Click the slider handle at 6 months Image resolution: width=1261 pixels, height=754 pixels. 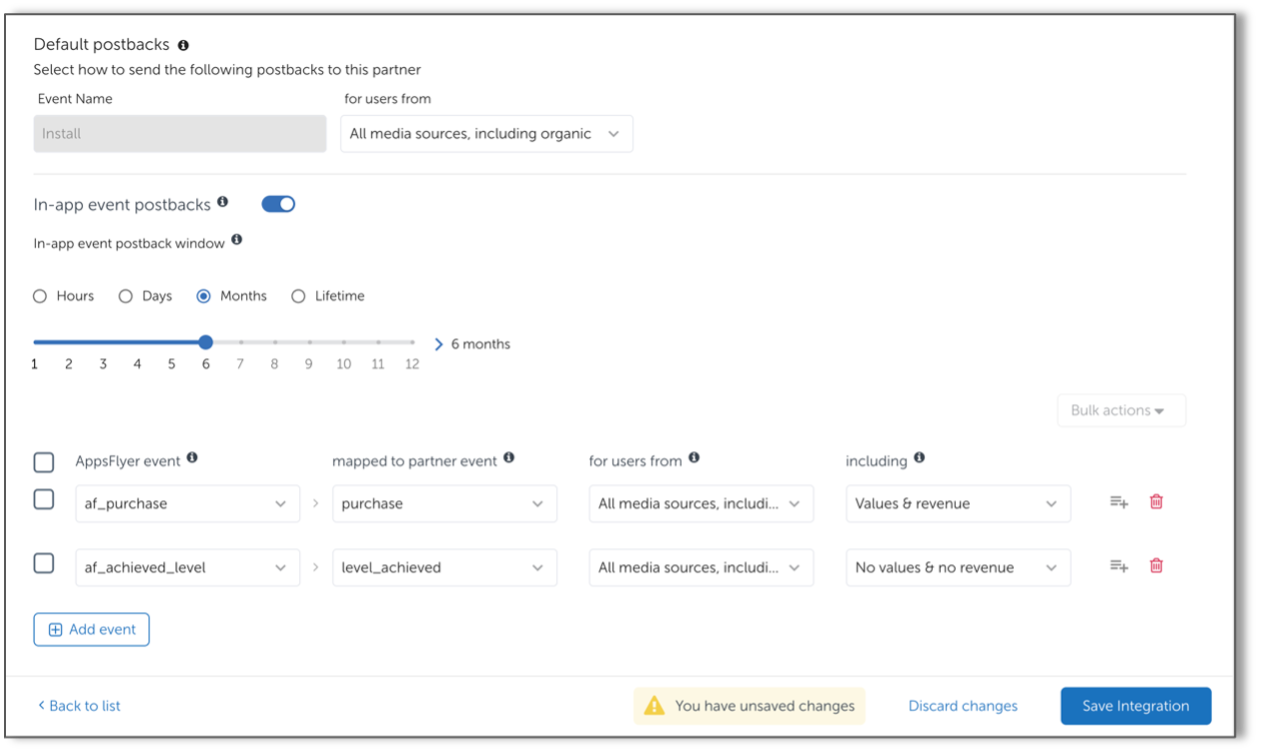[206, 342]
